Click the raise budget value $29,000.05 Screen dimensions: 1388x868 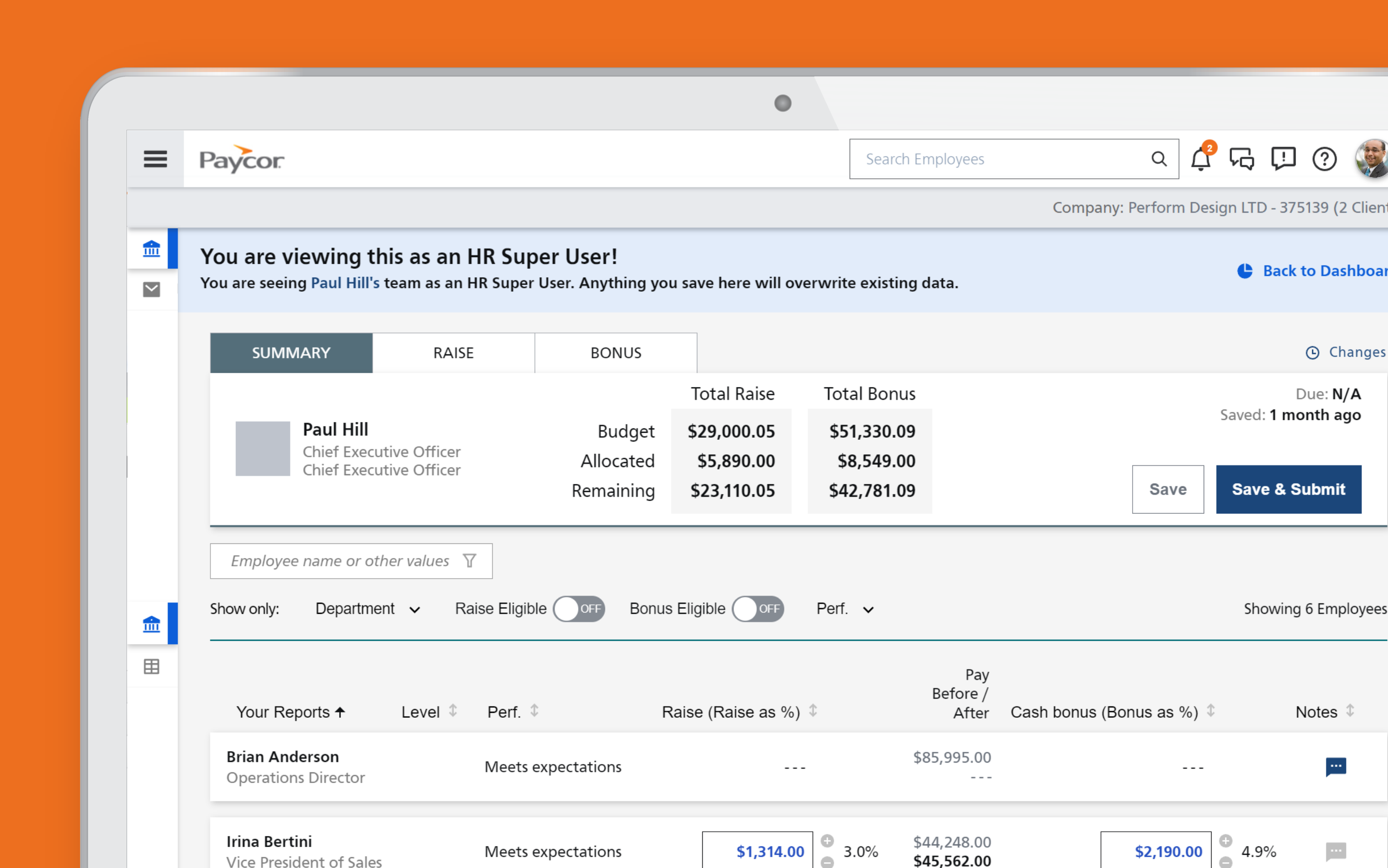[x=731, y=431]
